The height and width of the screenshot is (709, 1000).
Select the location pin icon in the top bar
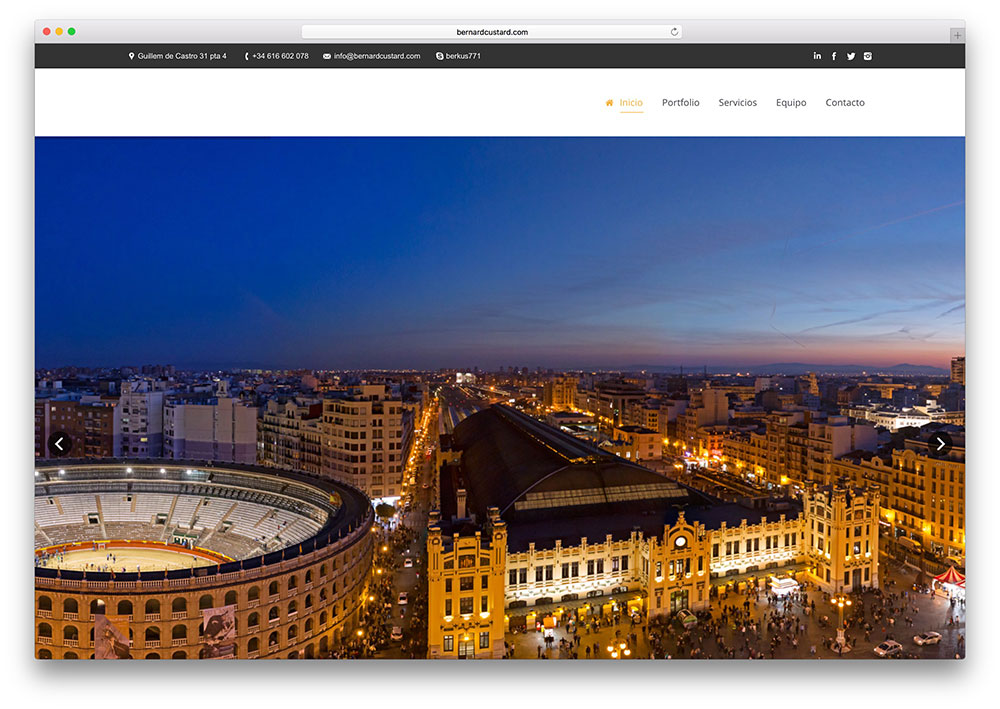(130, 56)
